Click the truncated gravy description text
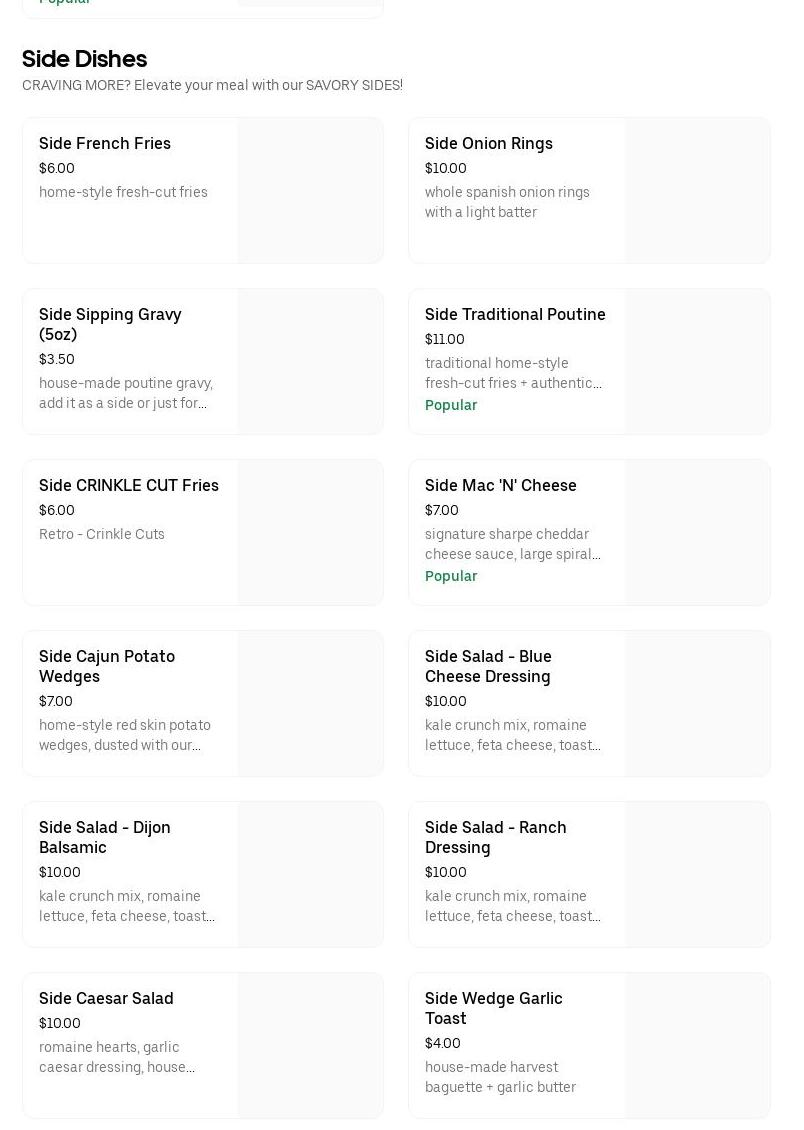Screen dimensions: 804x1130 coord(126,393)
